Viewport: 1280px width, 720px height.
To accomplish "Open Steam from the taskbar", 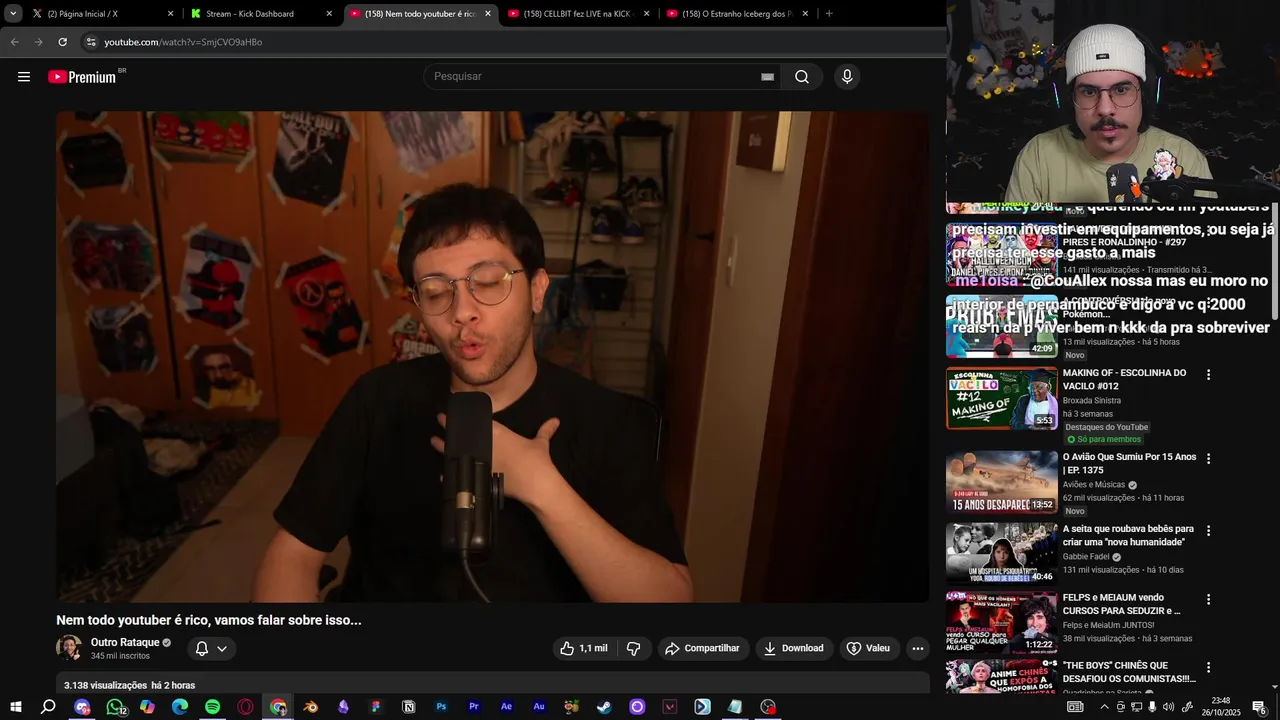I will tap(604, 707).
